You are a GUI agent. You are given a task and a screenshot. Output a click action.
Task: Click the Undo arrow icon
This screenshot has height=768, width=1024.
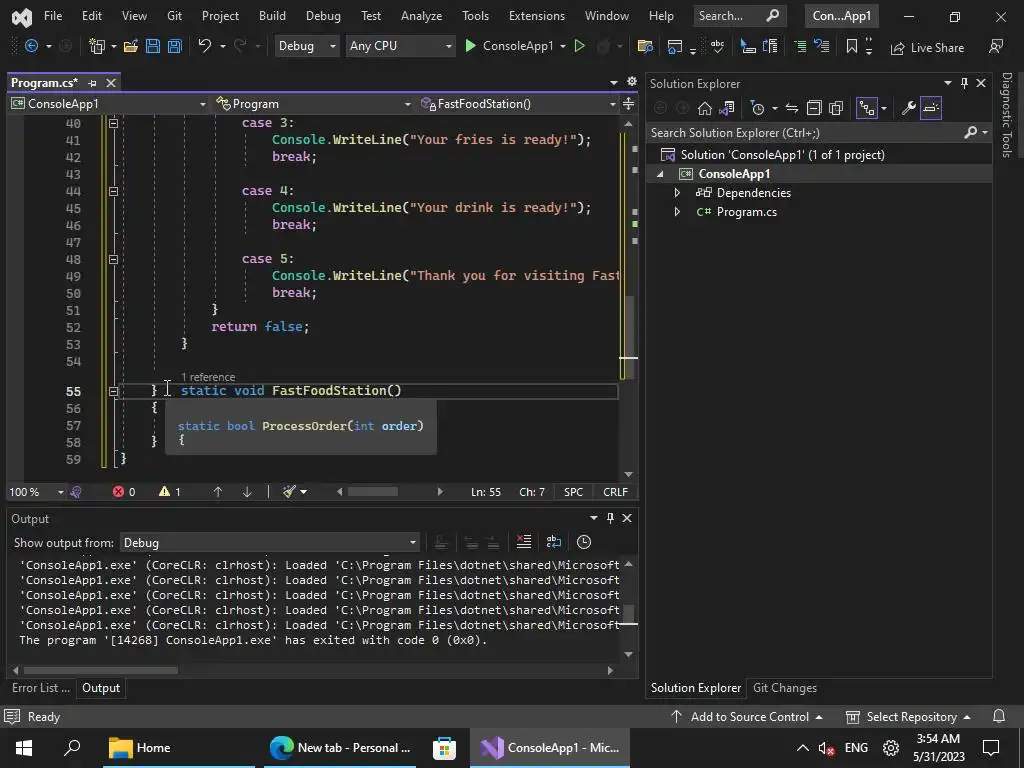pyautogui.click(x=205, y=46)
